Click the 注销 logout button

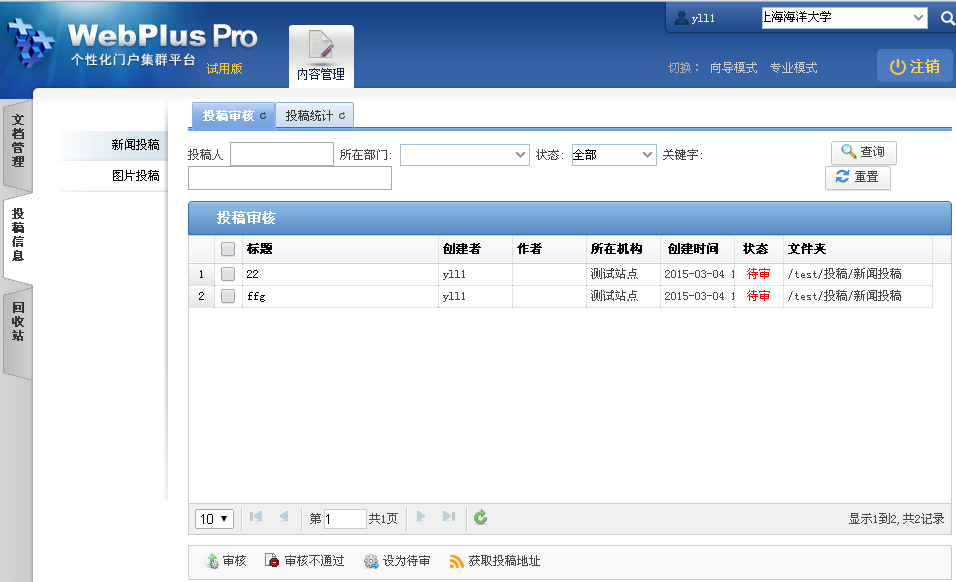point(914,67)
